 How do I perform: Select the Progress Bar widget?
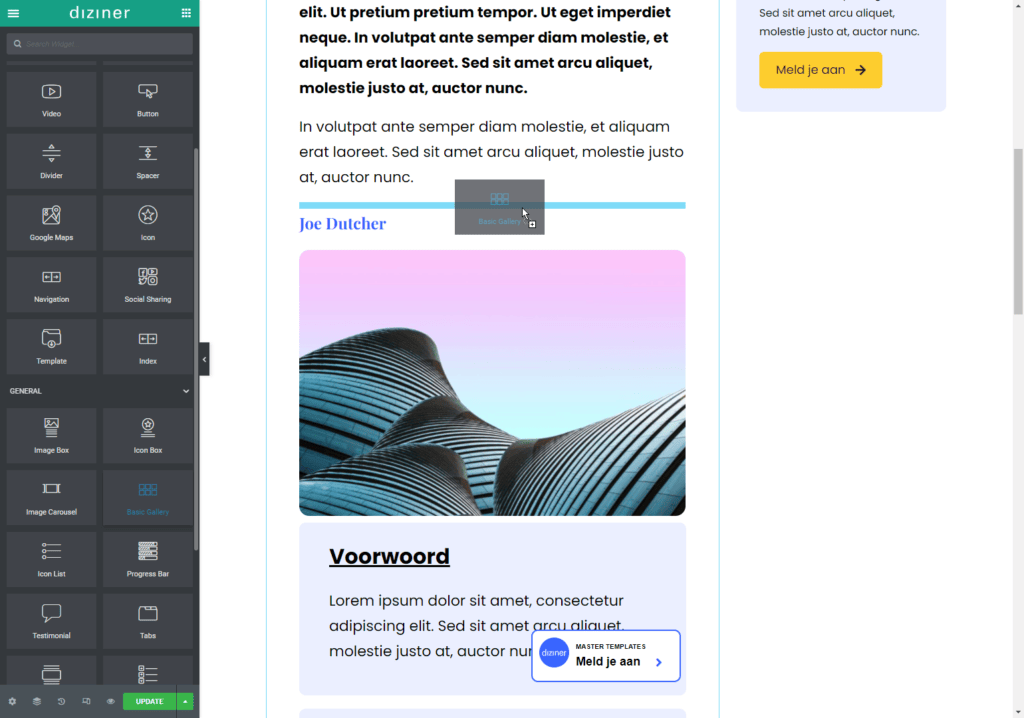pos(148,559)
